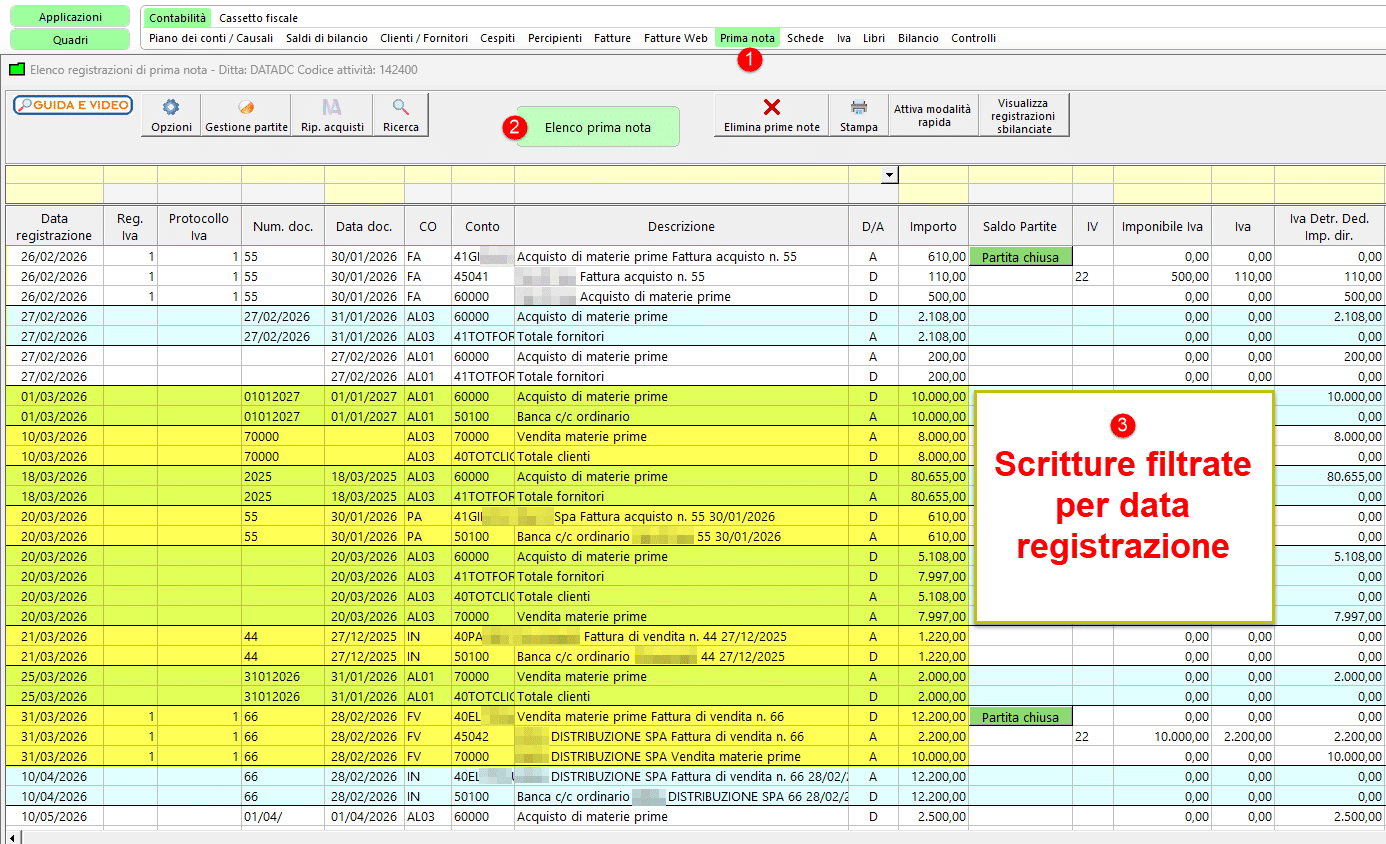This screenshot has width=1386, height=844.
Task: Open Ricerca with the magnifier icon
Action: tap(401, 115)
